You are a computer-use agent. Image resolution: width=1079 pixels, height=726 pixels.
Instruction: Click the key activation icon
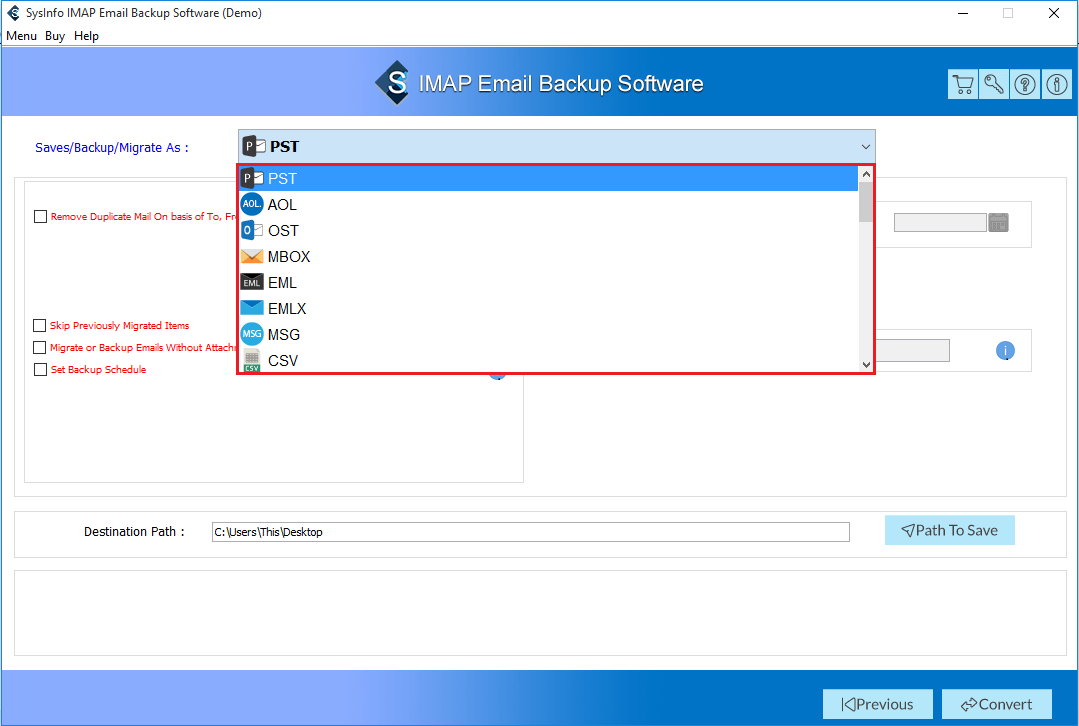pyautogui.click(x=994, y=85)
